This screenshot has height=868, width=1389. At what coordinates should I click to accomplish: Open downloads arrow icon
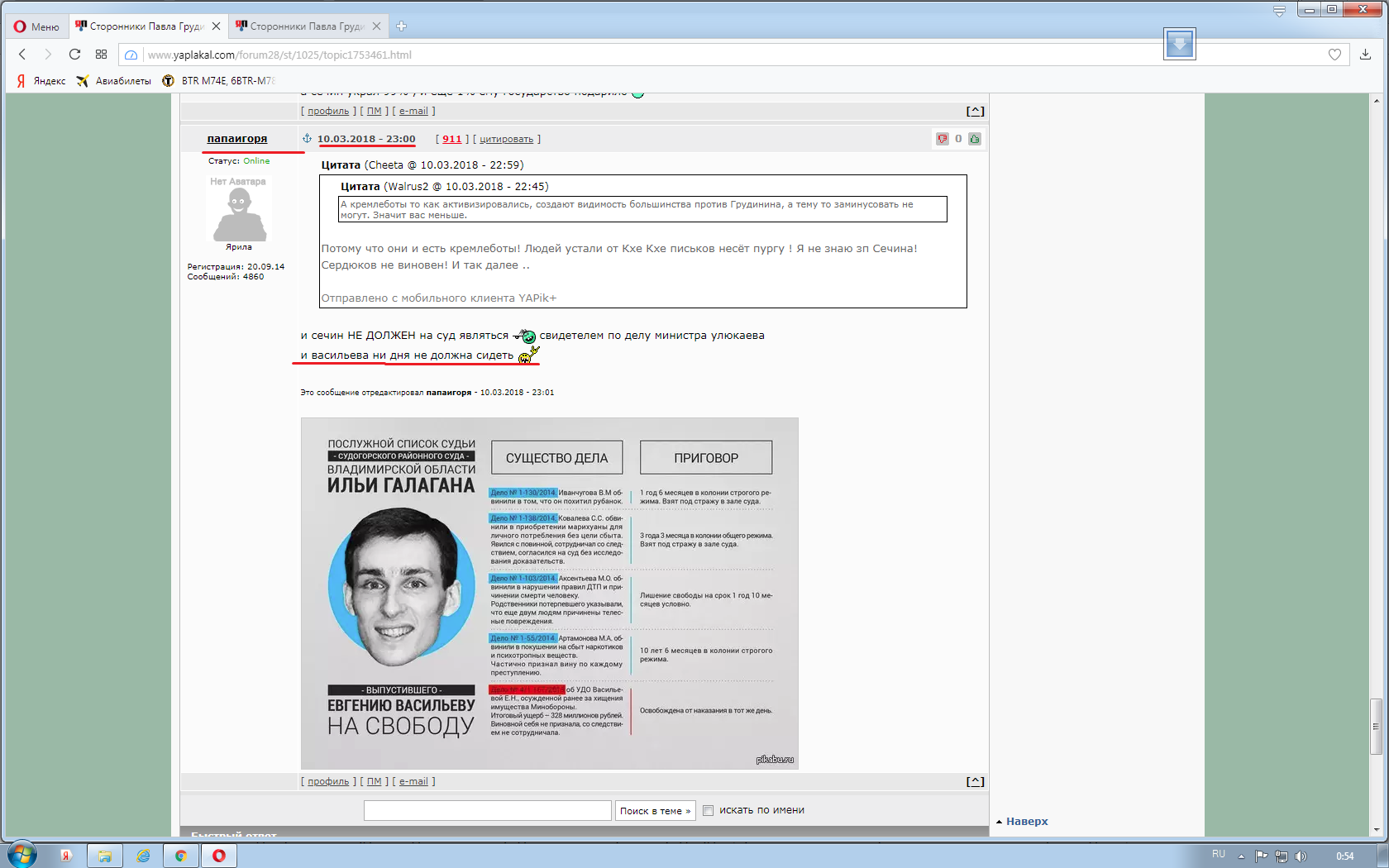tap(1365, 55)
